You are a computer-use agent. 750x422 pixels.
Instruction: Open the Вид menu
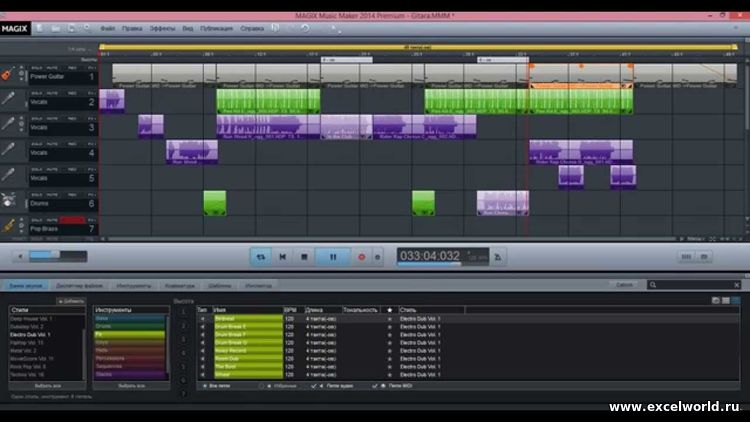point(188,28)
